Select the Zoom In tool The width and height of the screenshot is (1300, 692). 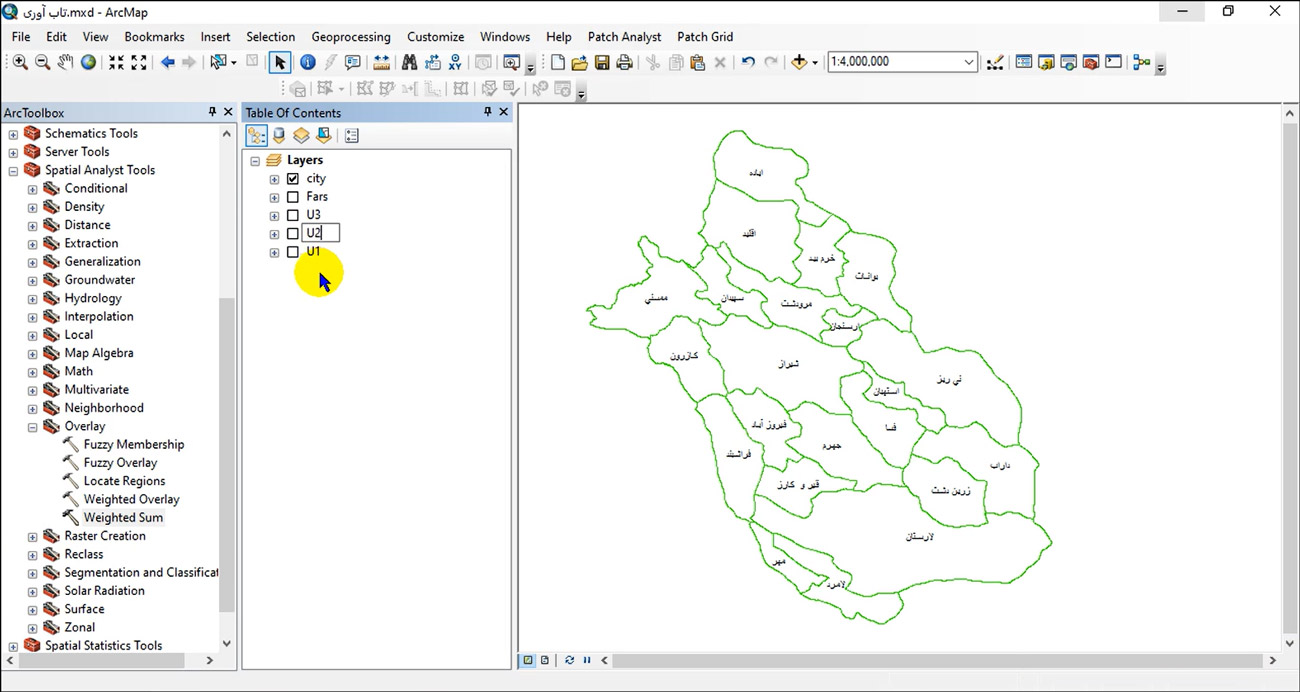[x=20, y=62]
